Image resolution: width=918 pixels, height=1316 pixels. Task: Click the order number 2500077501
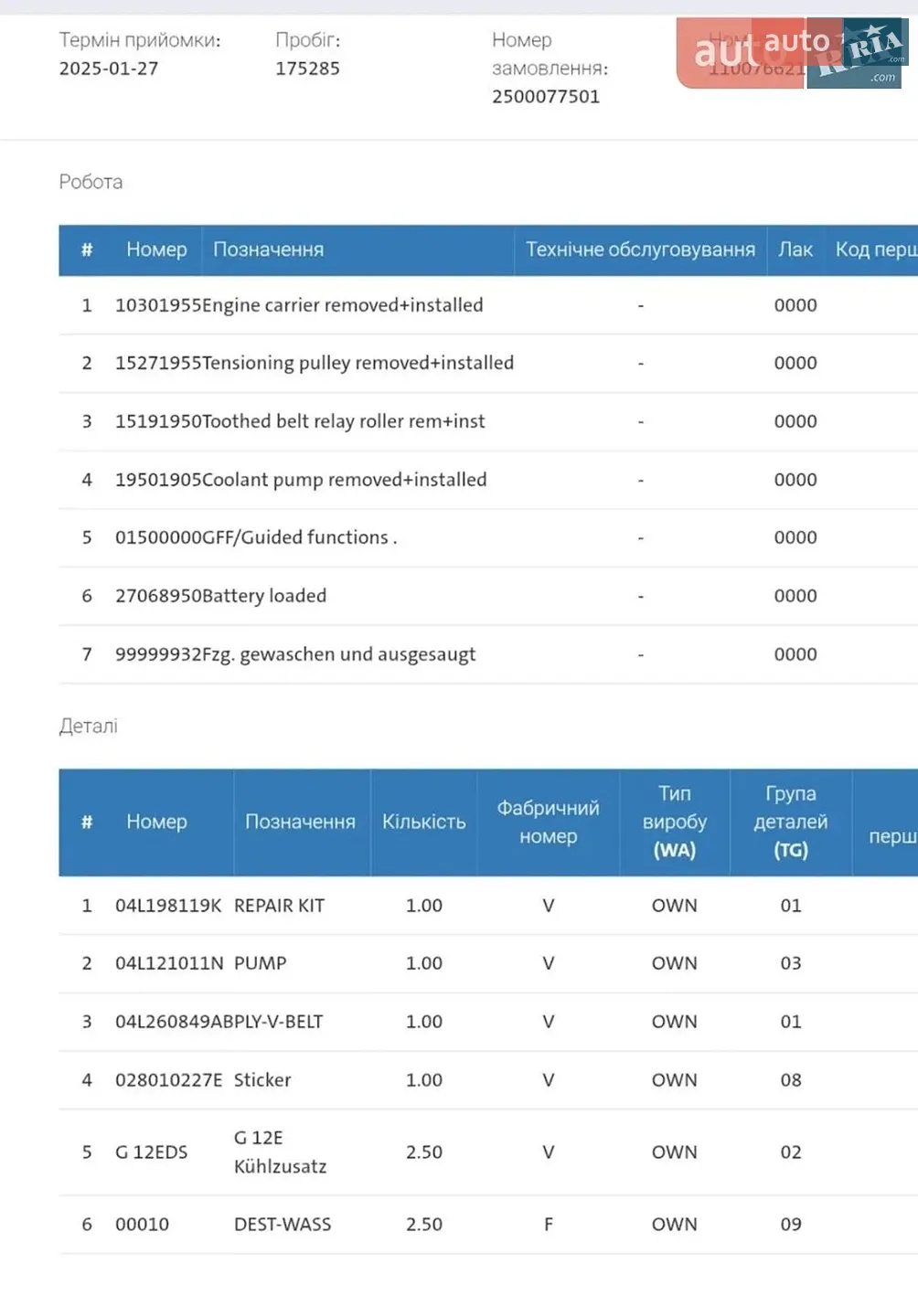click(x=546, y=97)
